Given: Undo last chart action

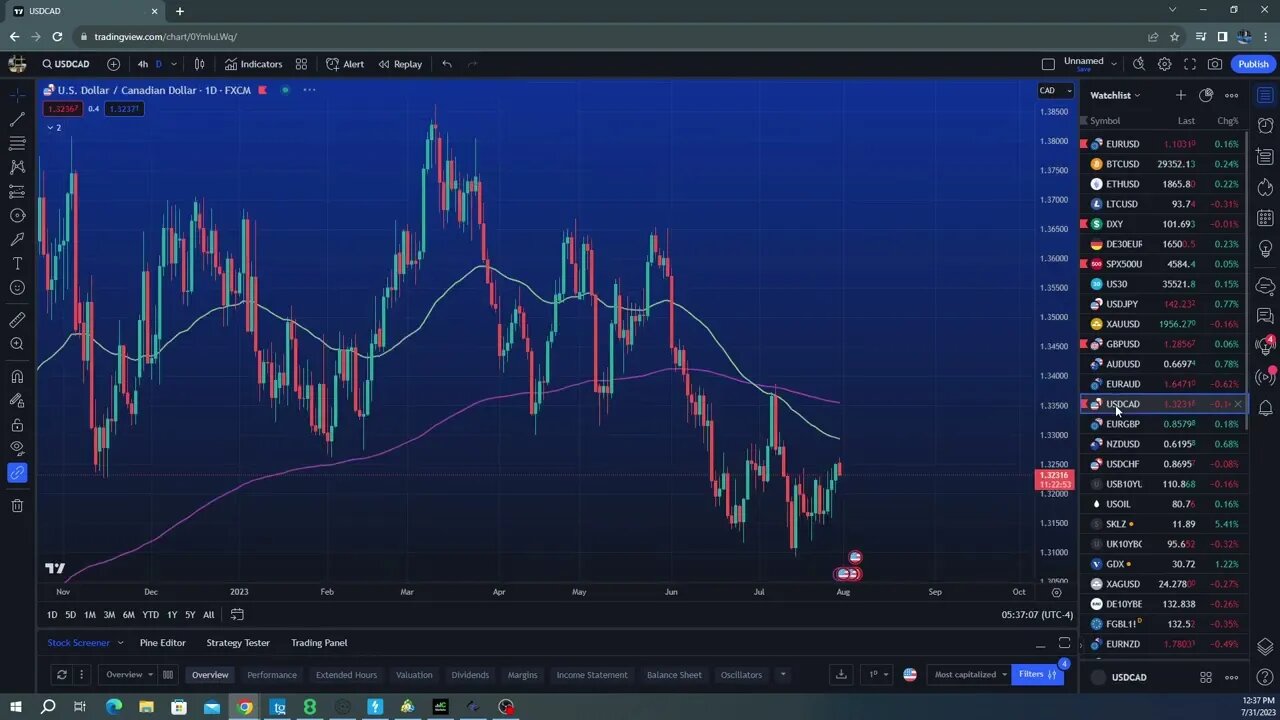Looking at the screenshot, I should click(x=447, y=64).
